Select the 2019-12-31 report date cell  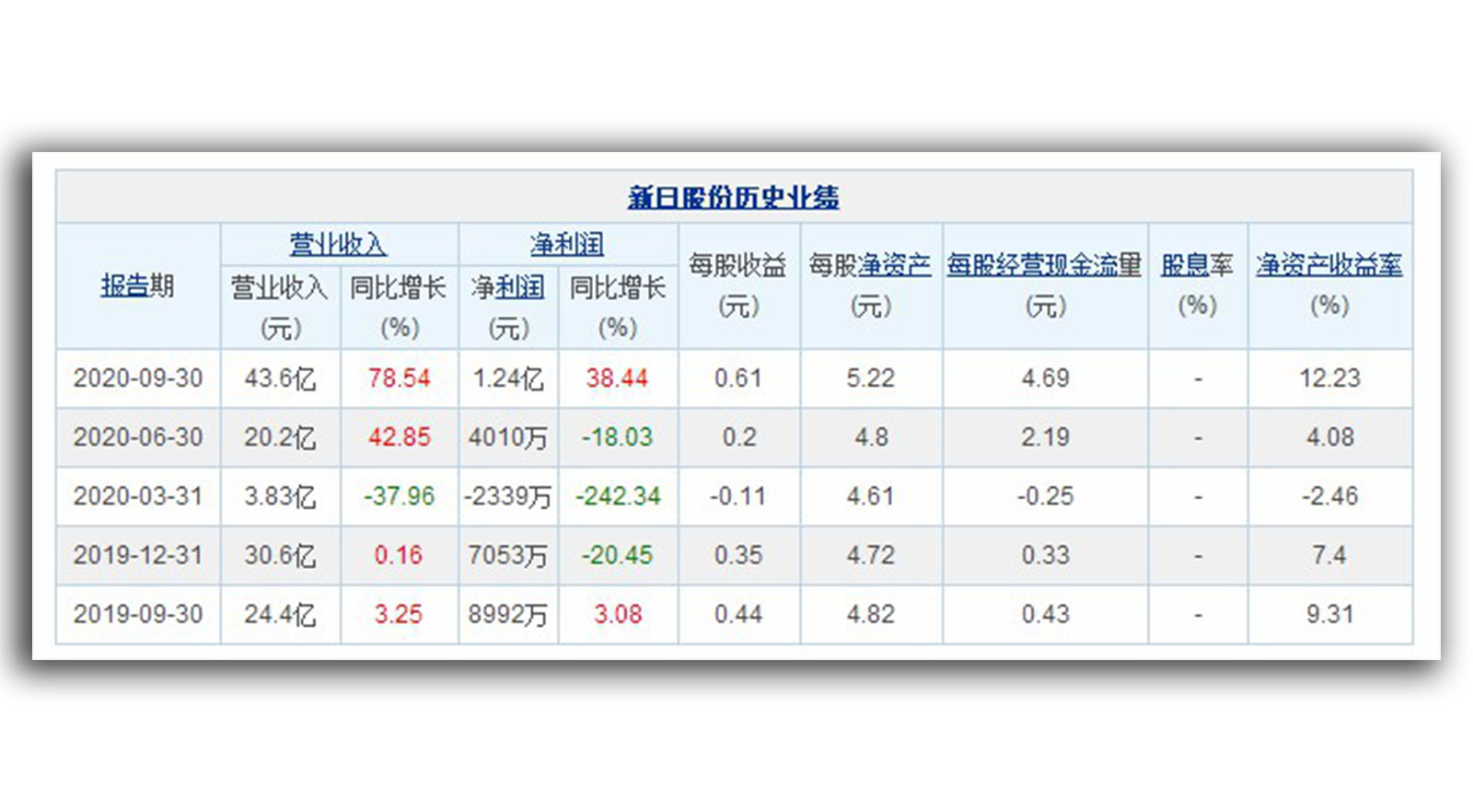(138, 555)
